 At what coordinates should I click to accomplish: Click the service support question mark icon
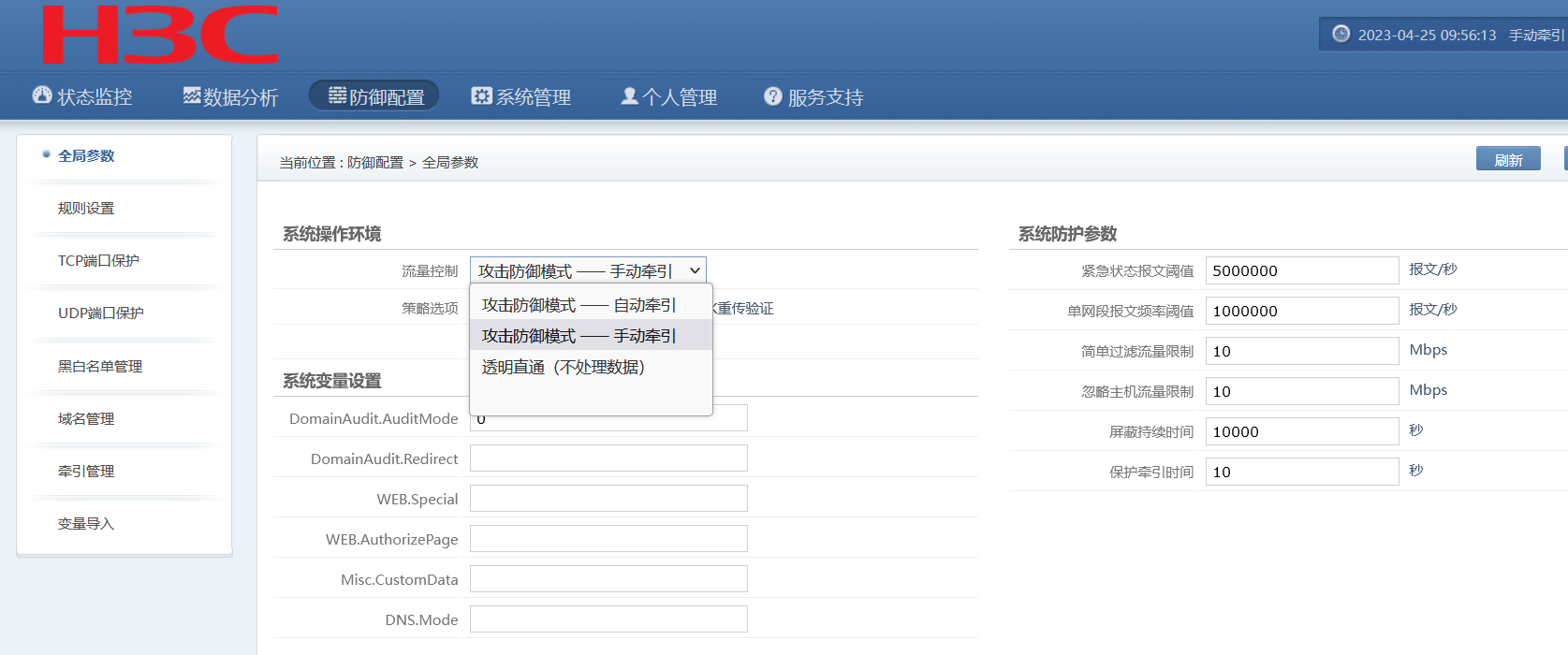click(x=772, y=95)
